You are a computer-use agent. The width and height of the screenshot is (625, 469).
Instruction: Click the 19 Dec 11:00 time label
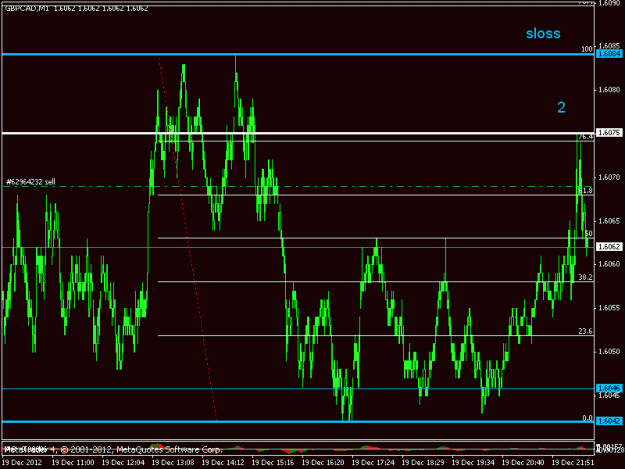pos(73,463)
